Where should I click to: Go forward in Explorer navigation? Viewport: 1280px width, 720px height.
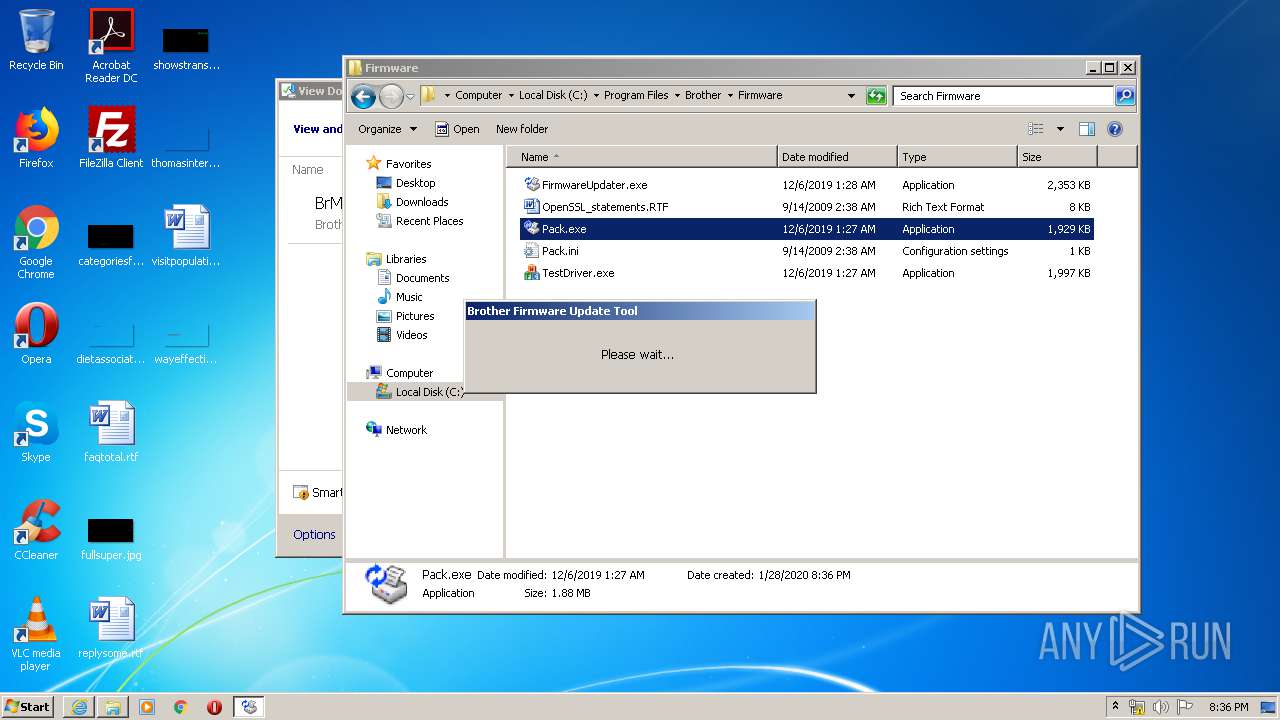click(x=391, y=96)
